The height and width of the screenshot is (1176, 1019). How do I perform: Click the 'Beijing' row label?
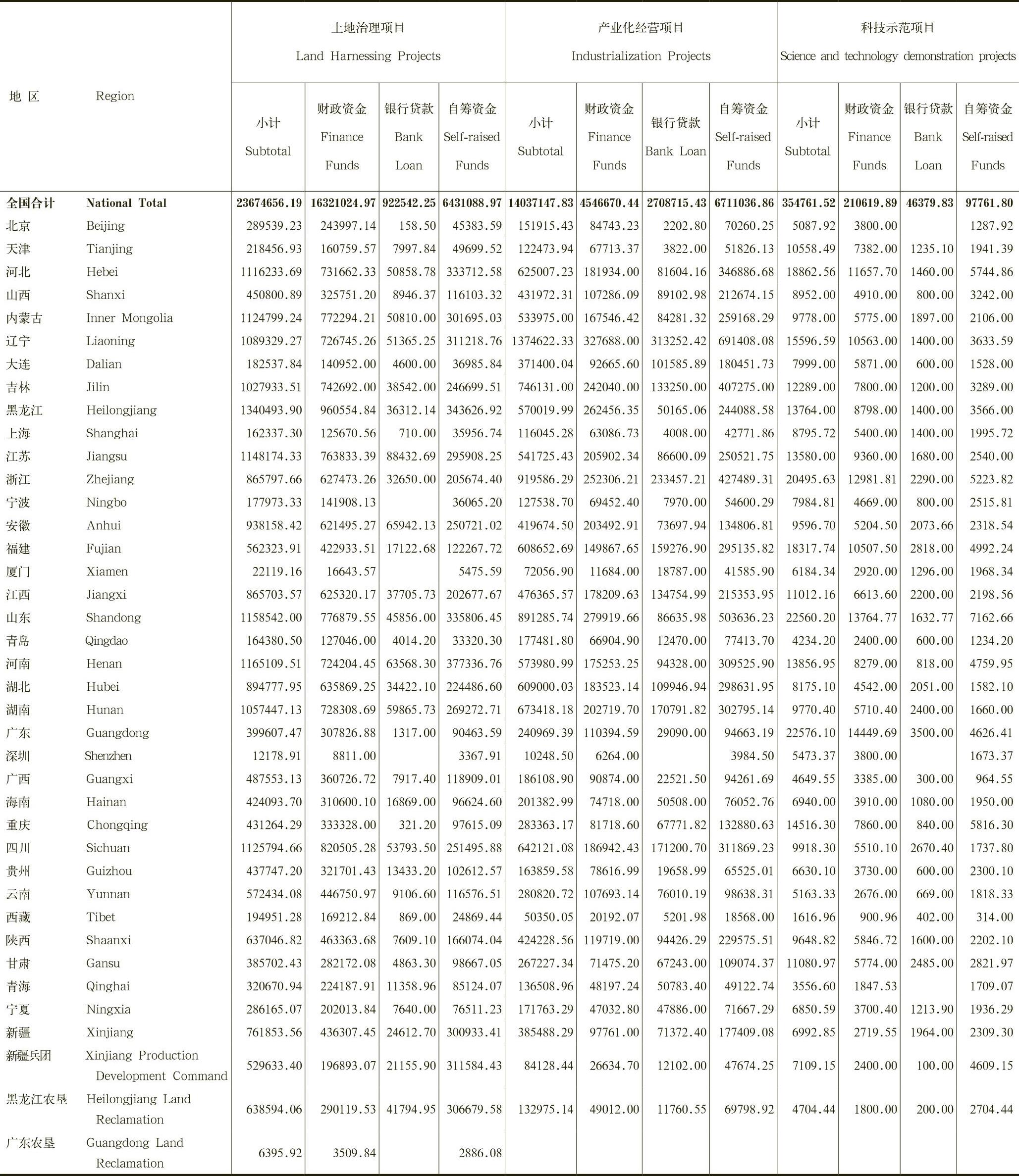[105, 226]
